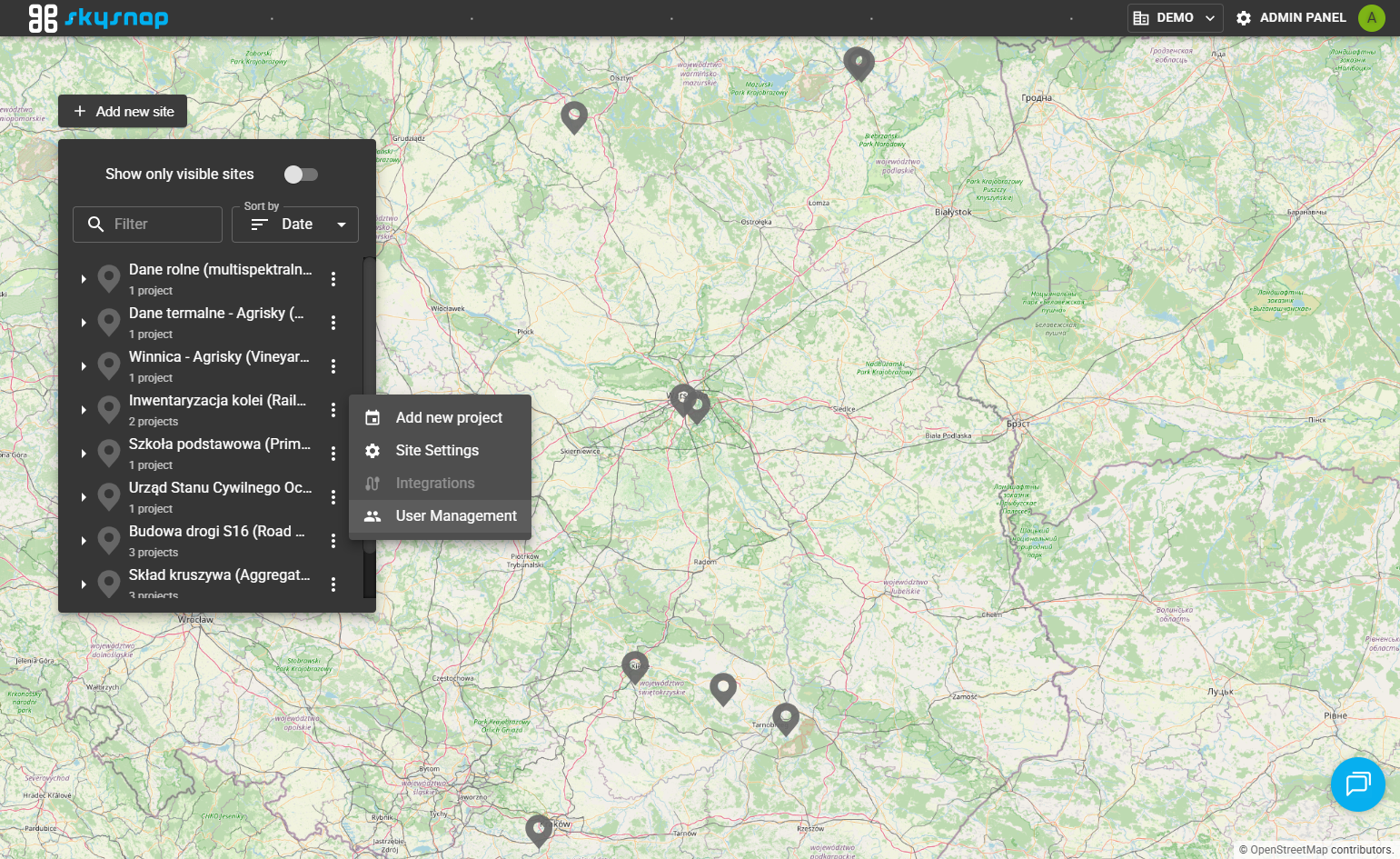Screen dimensions: 1400x859
Task: Click the site list scrollbar
Action: (369, 405)
